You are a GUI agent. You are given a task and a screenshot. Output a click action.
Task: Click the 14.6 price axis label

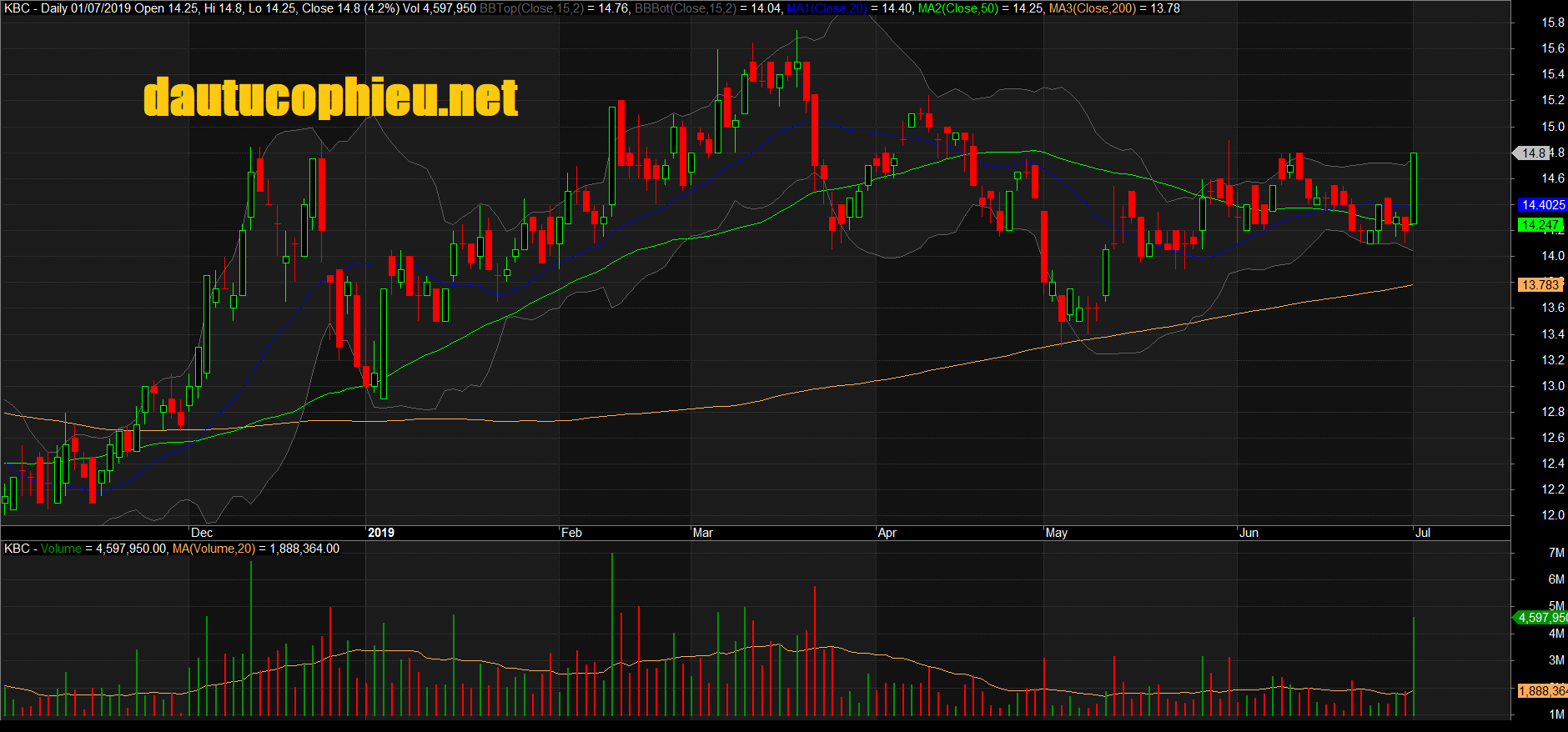point(1553,178)
